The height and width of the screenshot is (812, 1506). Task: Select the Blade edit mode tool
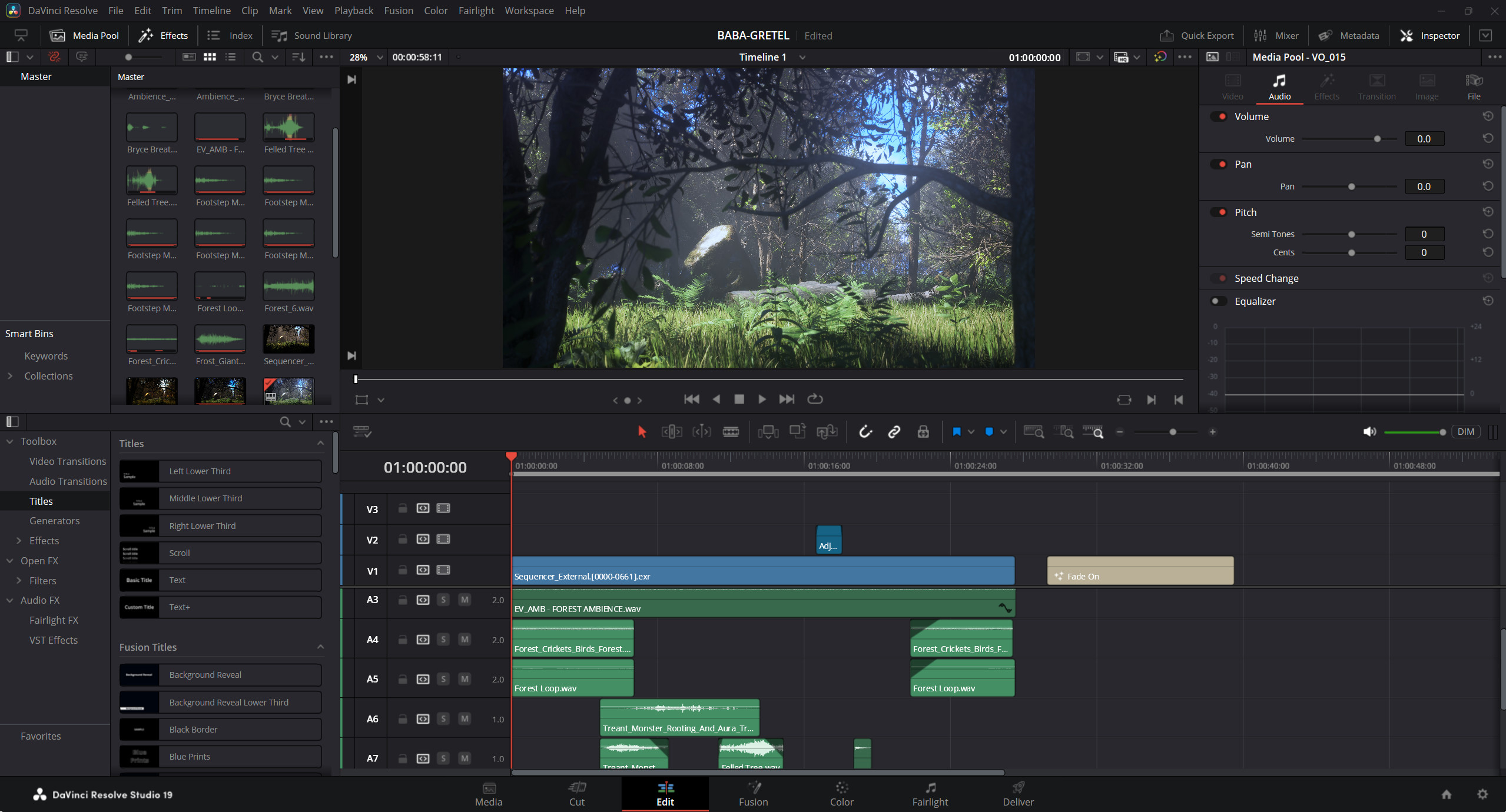click(731, 432)
